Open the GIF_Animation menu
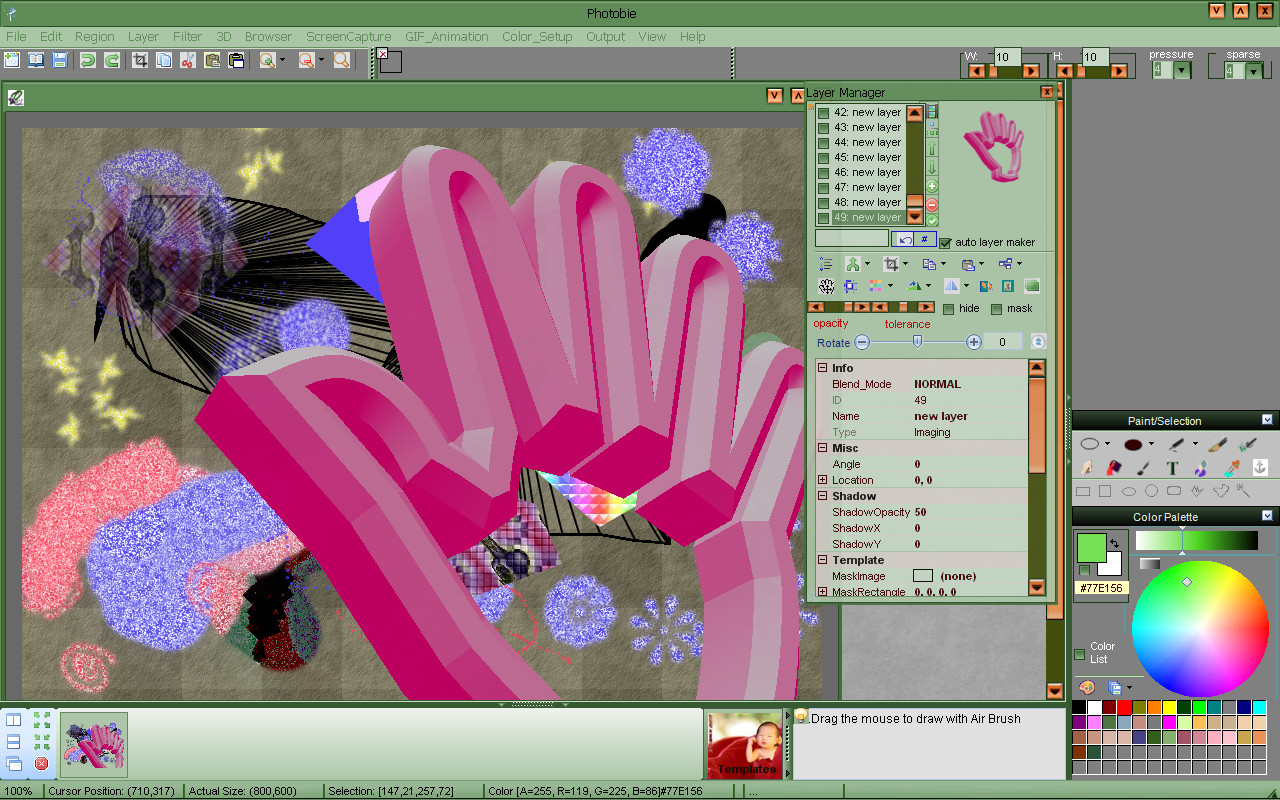The height and width of the screenshot is (800, 1280). [447, 36]
